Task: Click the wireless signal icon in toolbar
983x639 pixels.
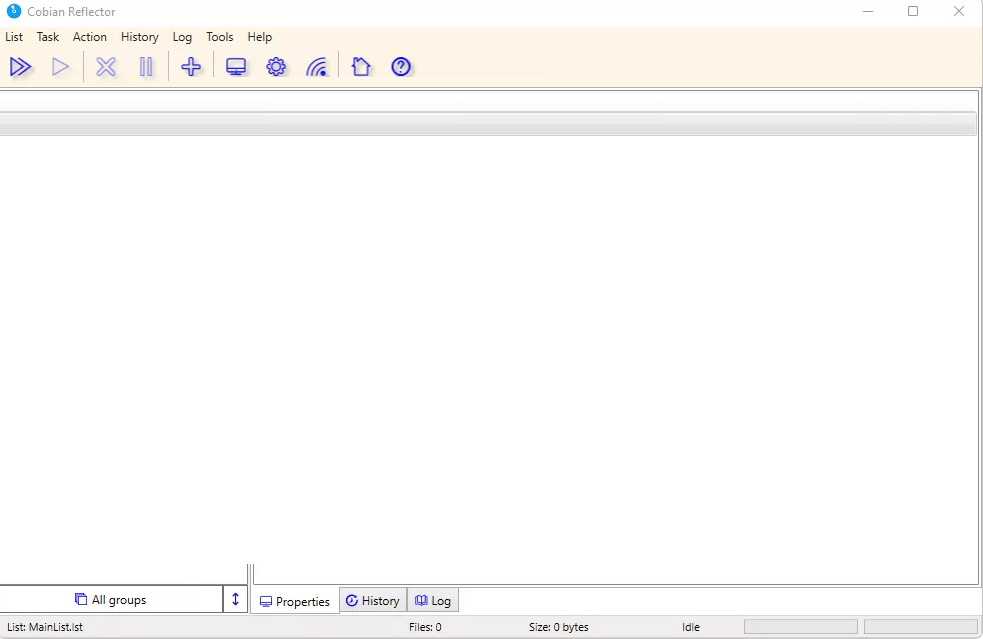Action: 317,67
